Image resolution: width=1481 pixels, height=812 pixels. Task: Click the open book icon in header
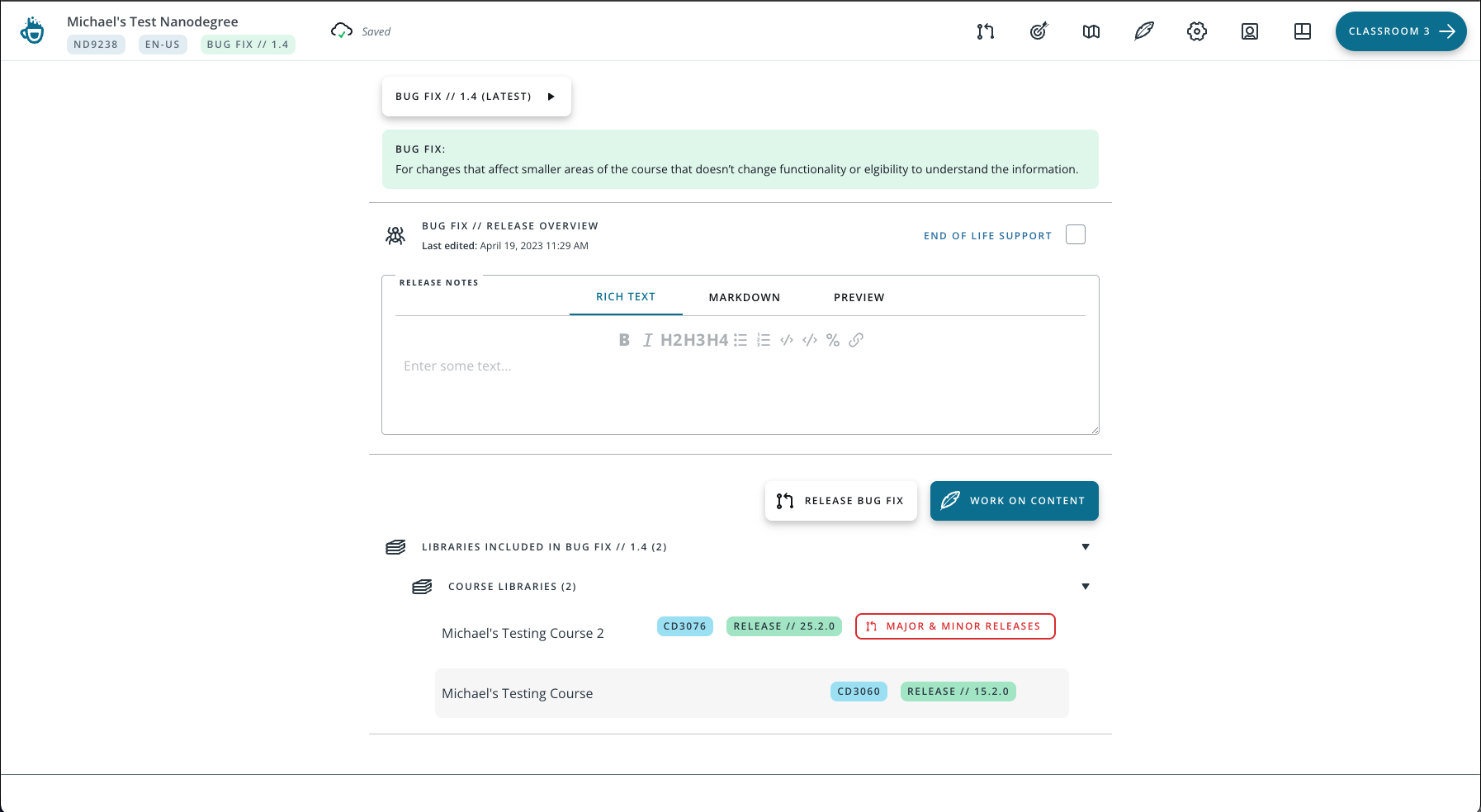1091,31
